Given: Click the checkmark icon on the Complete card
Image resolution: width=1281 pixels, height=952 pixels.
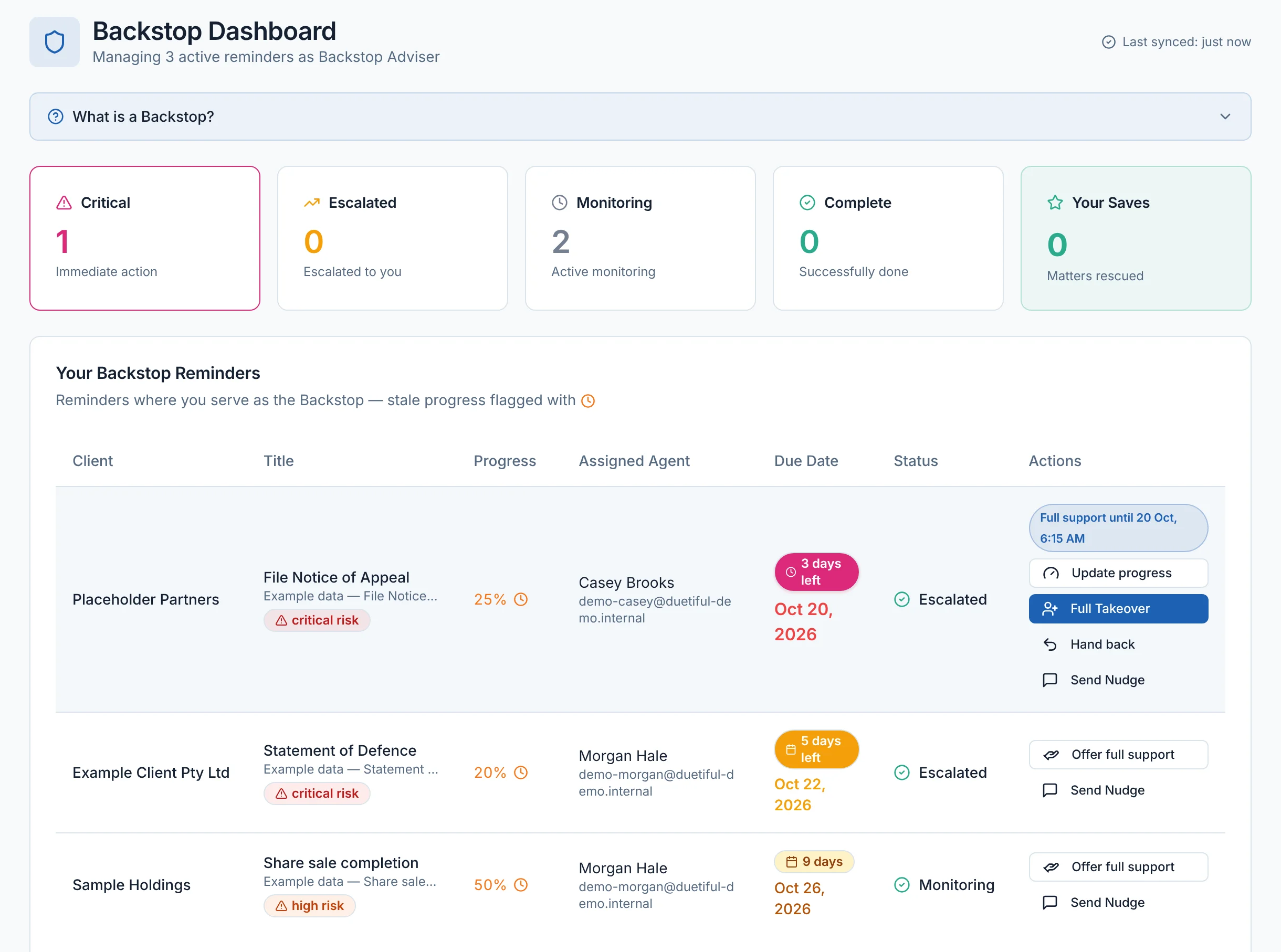Looking at the screenshot, I should point(807,203).
